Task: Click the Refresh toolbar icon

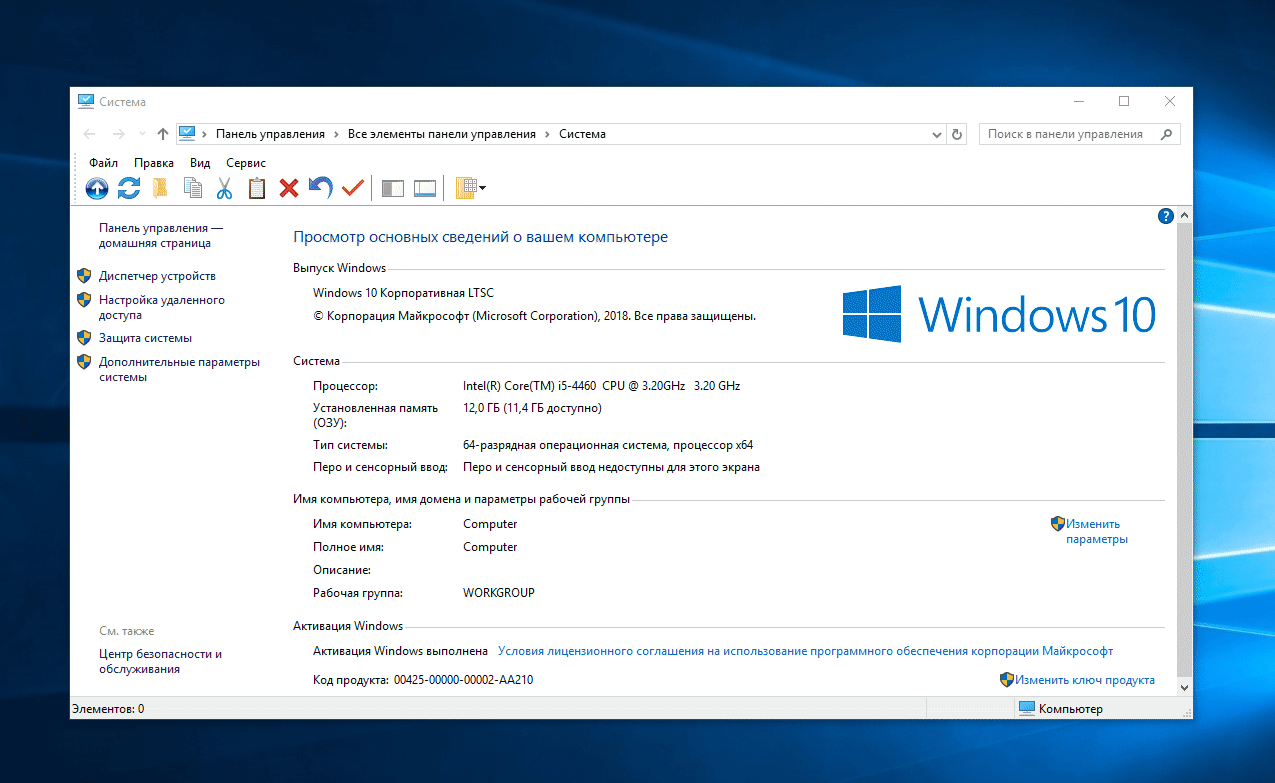Action: coord(129,187)
